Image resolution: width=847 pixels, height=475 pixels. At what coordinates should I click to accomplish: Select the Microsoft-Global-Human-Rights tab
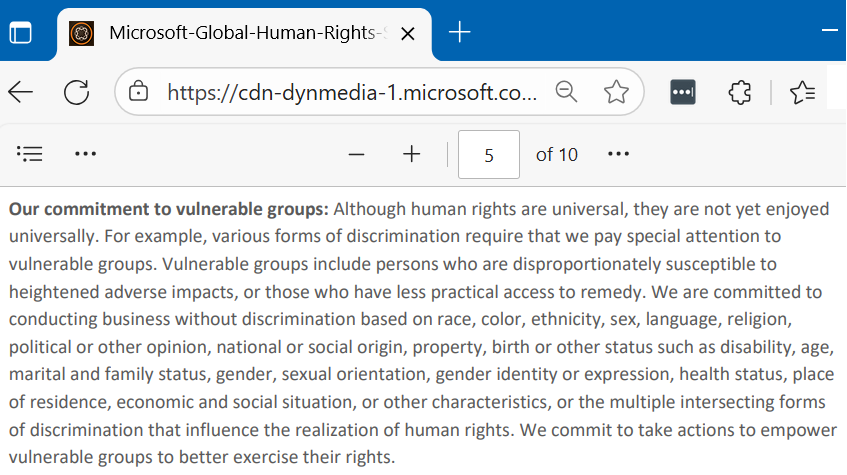pyautogui.click(x=244, y=34)
